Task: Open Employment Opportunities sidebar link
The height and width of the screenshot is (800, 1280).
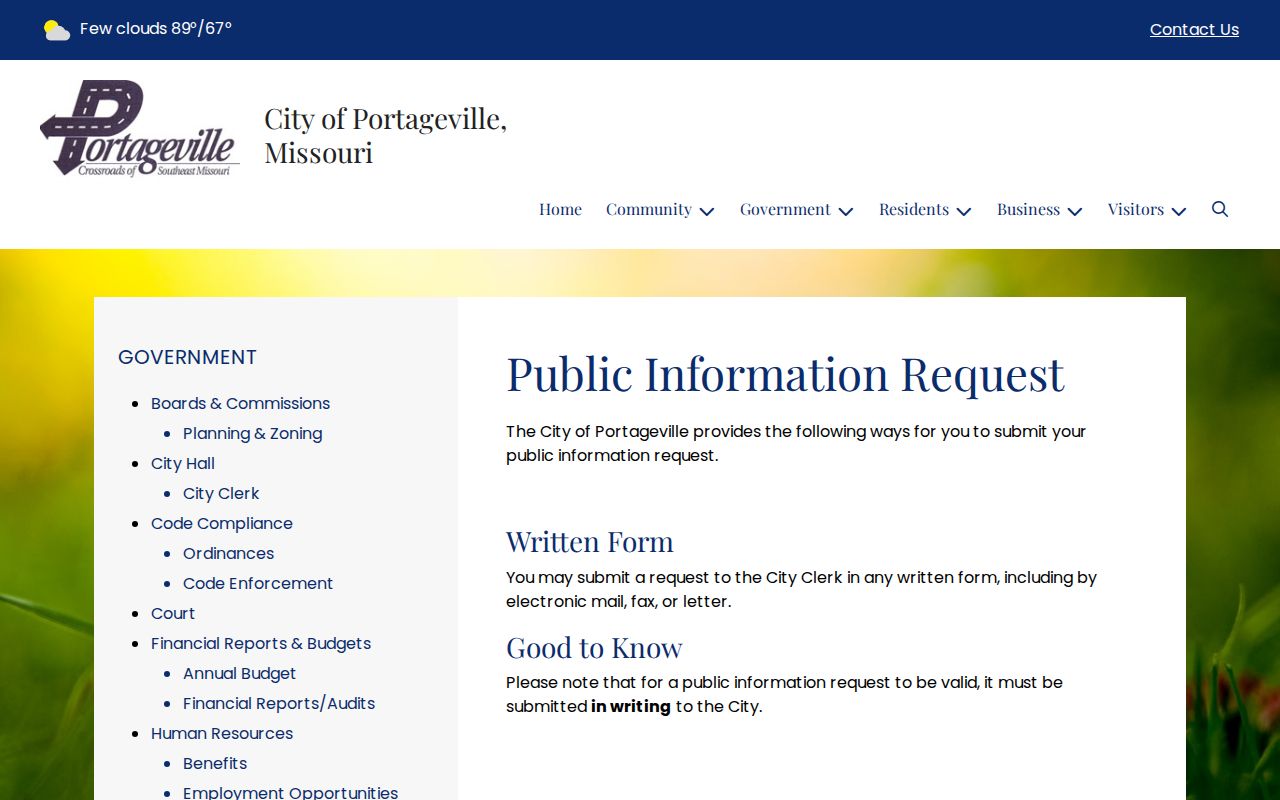Action: pyautogui.click(x=290, y=792)
